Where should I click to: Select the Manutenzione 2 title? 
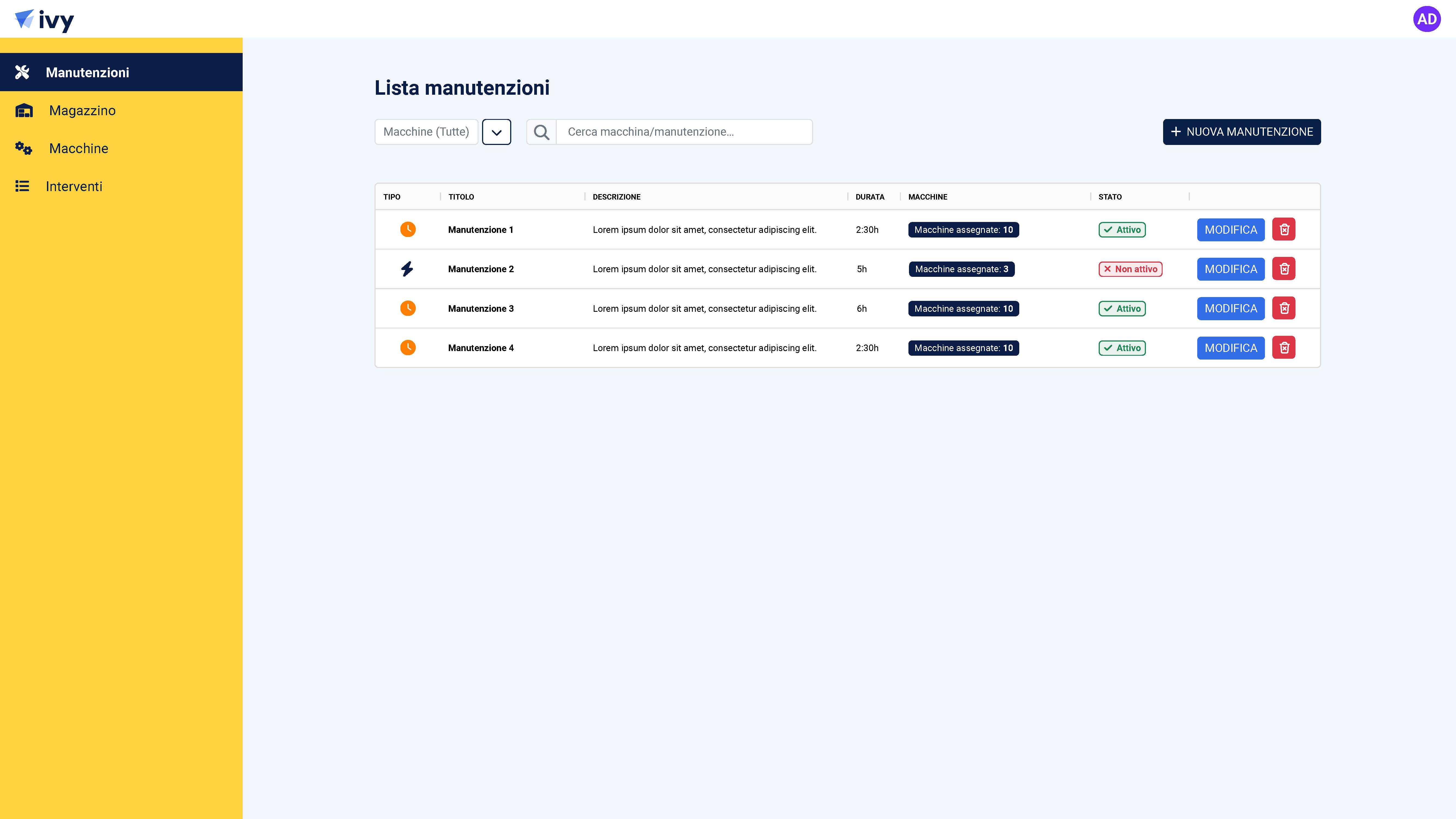tap(481, 269)
